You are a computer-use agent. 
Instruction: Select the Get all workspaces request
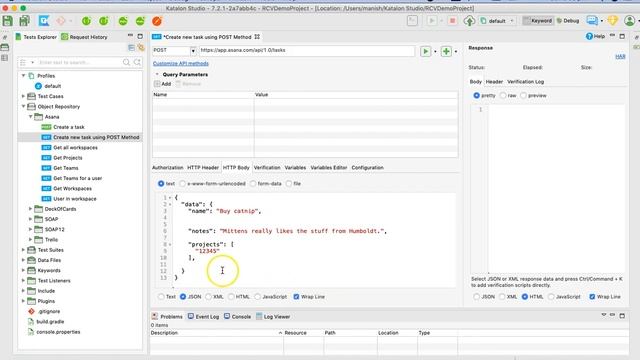click(x=75, y=148)
